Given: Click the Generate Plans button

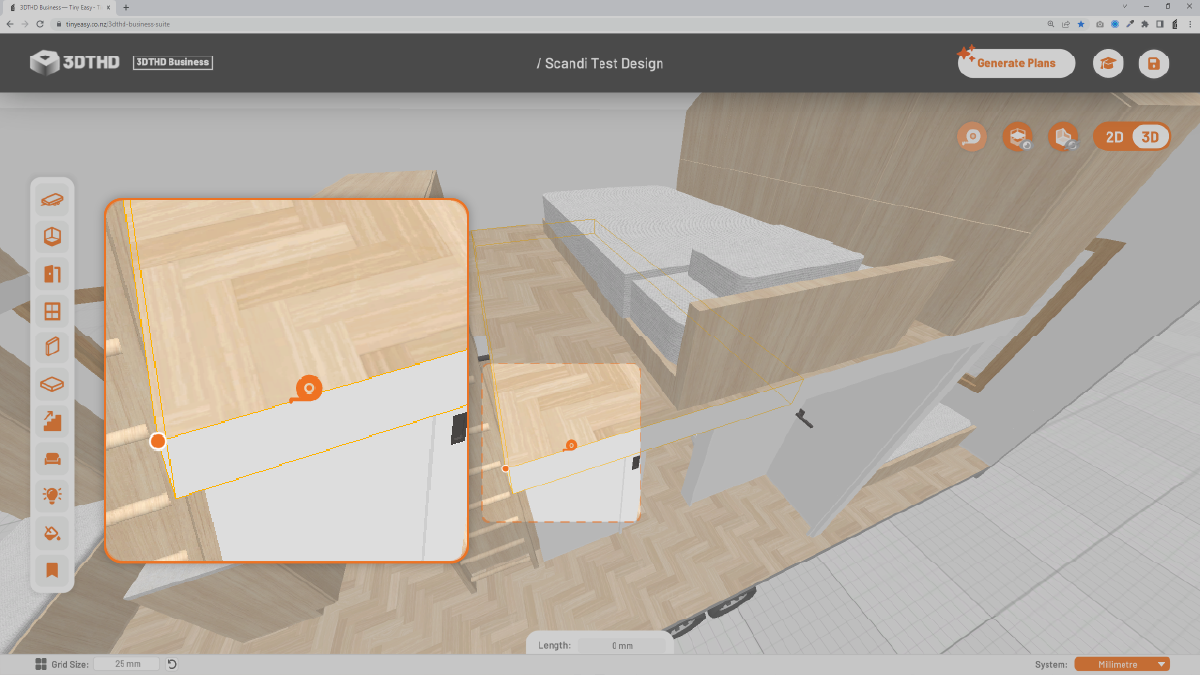Looking at the screenshot, I should [1016, 63].
